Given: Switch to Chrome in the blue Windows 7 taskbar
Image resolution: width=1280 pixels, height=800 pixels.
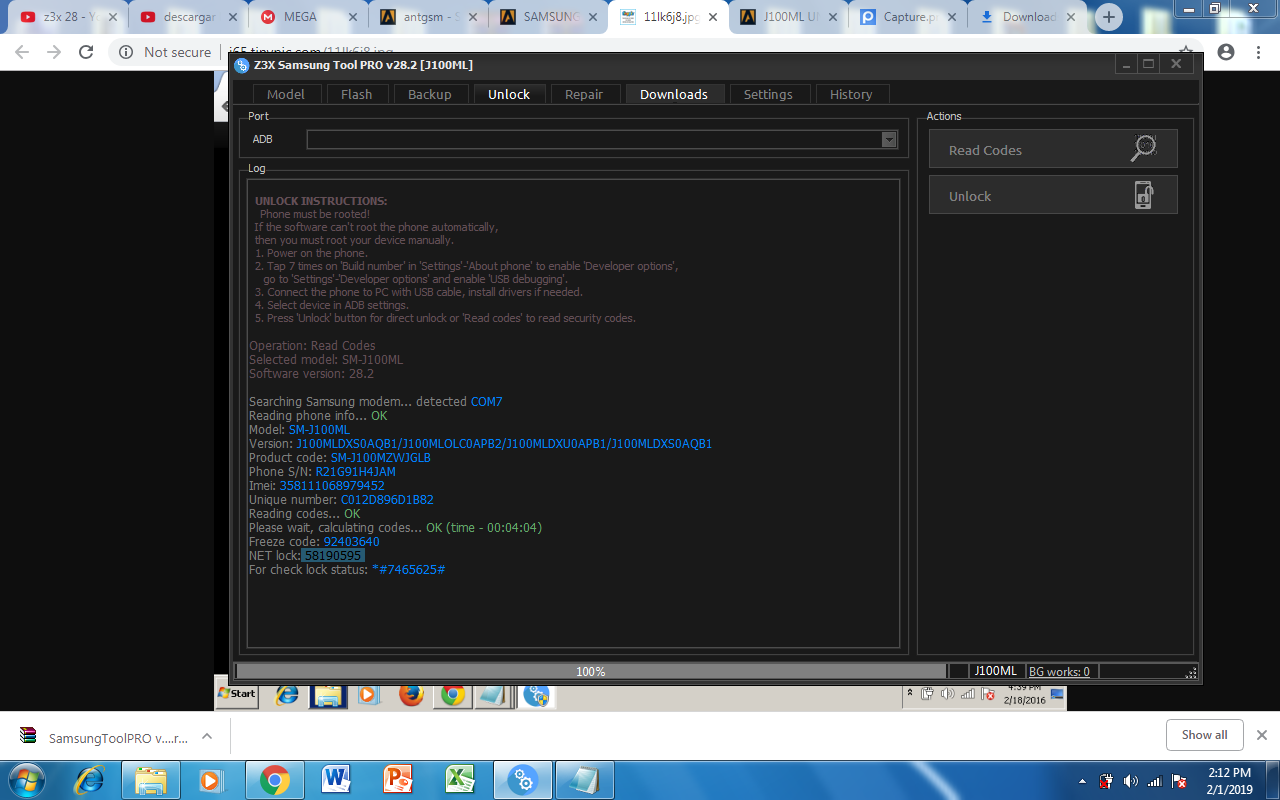Looking at the screenshot, I should tap(274, 779).
